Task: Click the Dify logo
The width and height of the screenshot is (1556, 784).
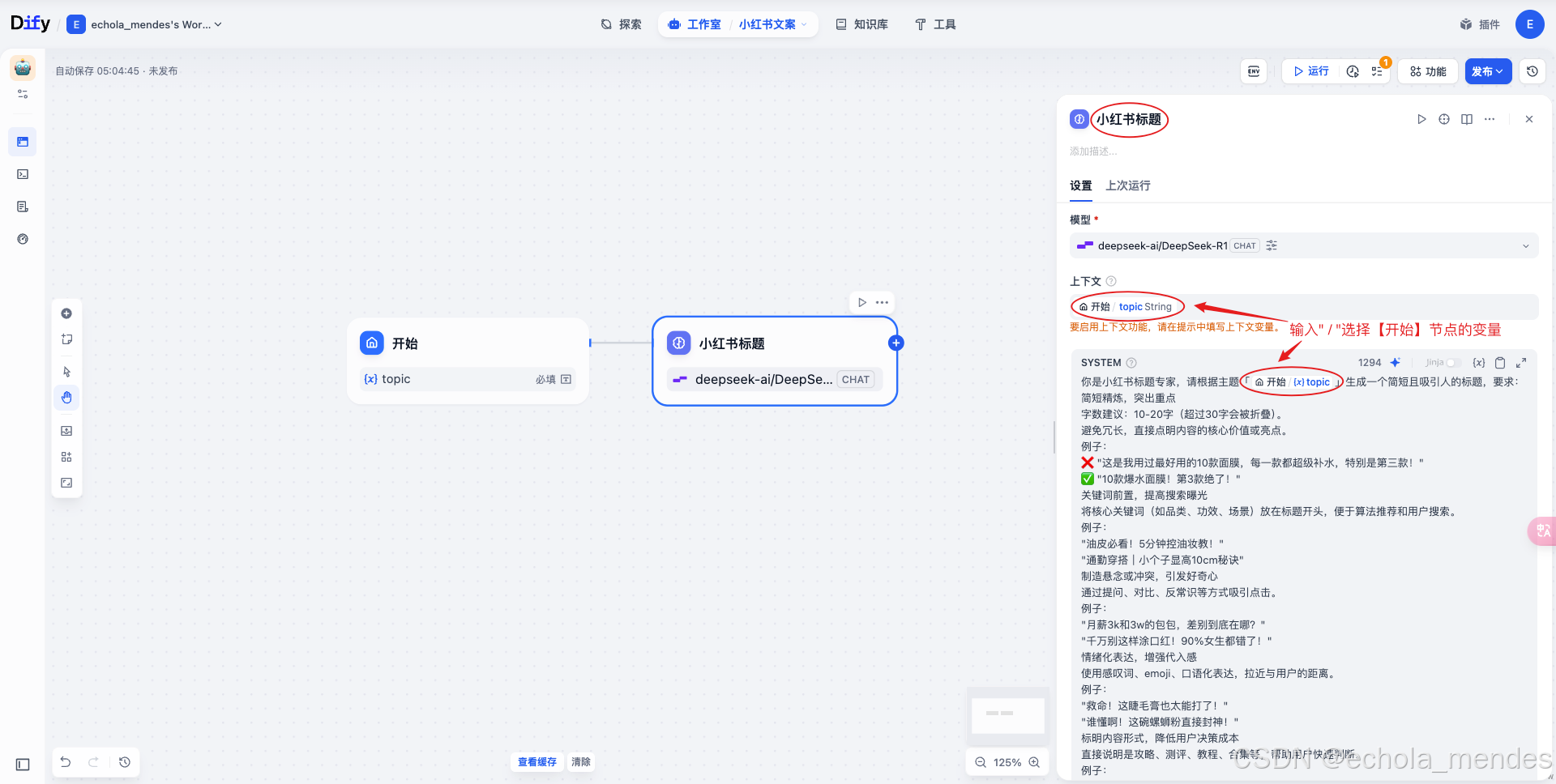Action: coord(31,23)
